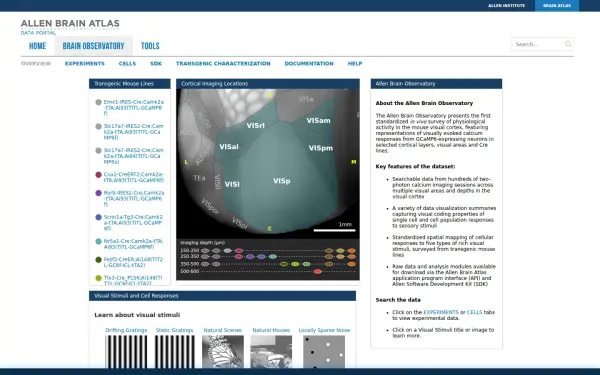Select rightmost orange marker in 150-250 depth row
600x375 pixels.
click(x=352, y=251)
